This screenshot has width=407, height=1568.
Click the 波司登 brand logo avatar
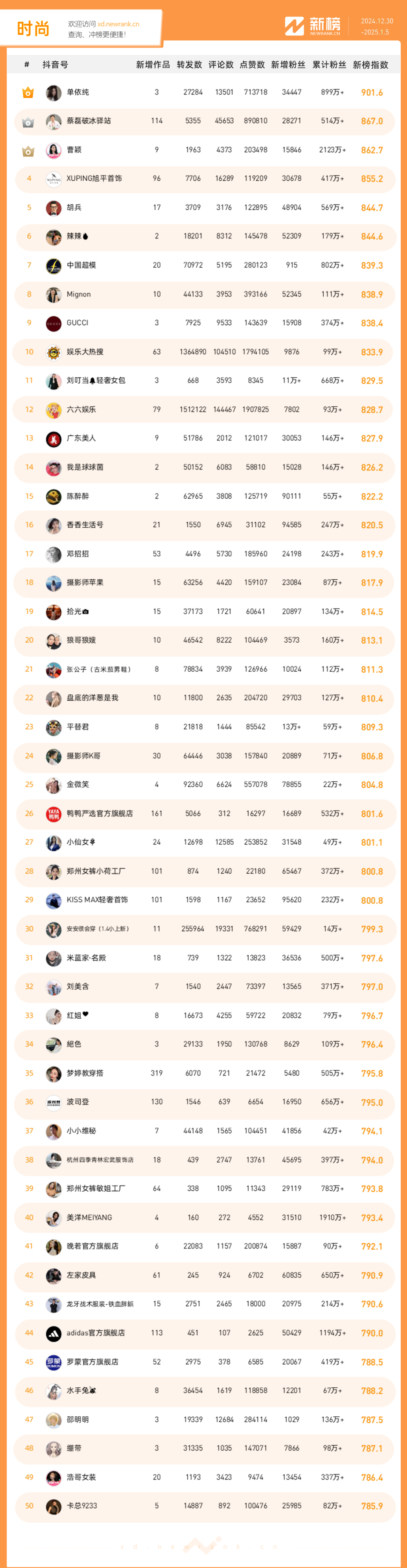click(54, 1102)
